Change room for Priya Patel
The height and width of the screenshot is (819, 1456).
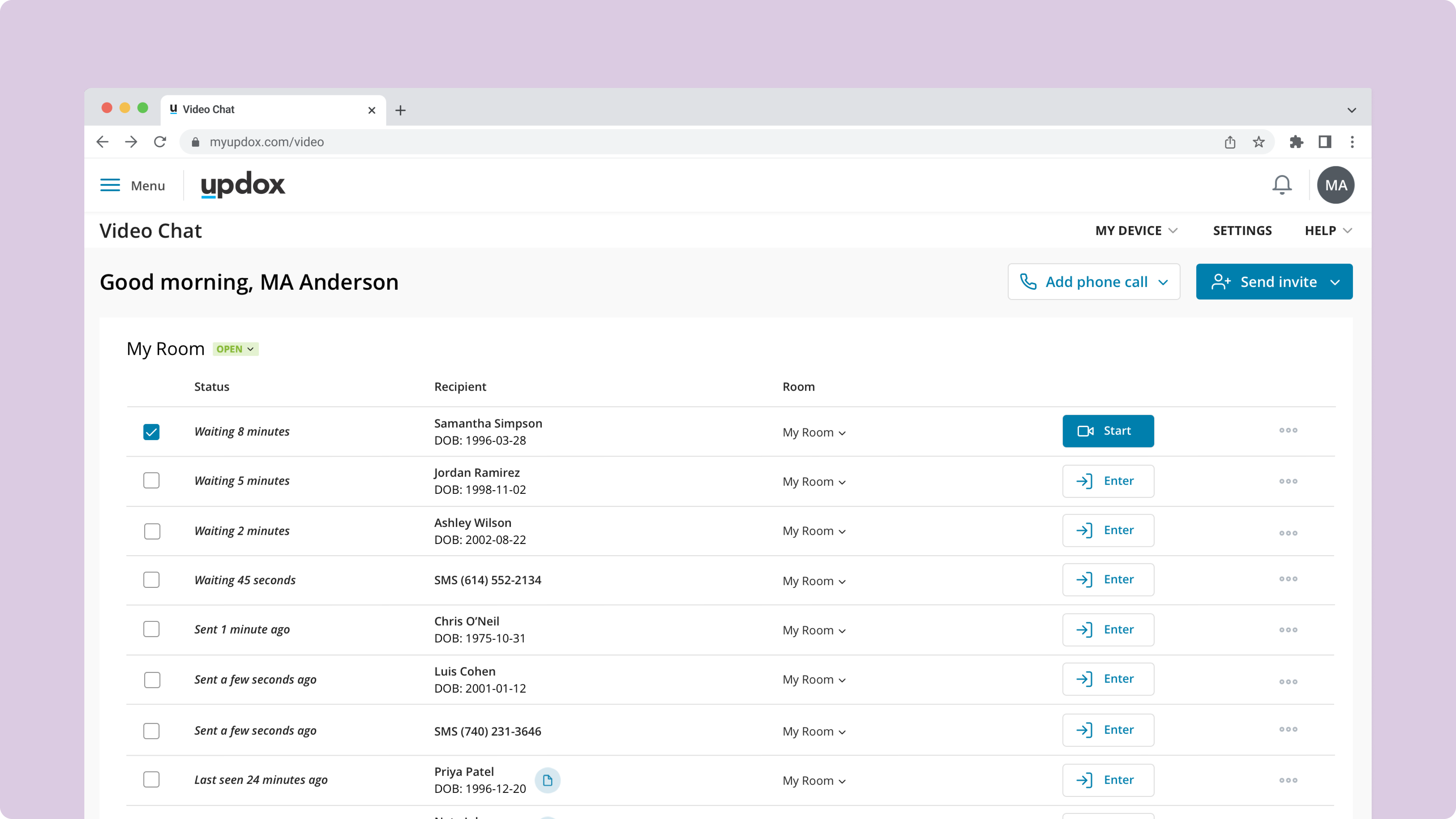pos(814,780)
